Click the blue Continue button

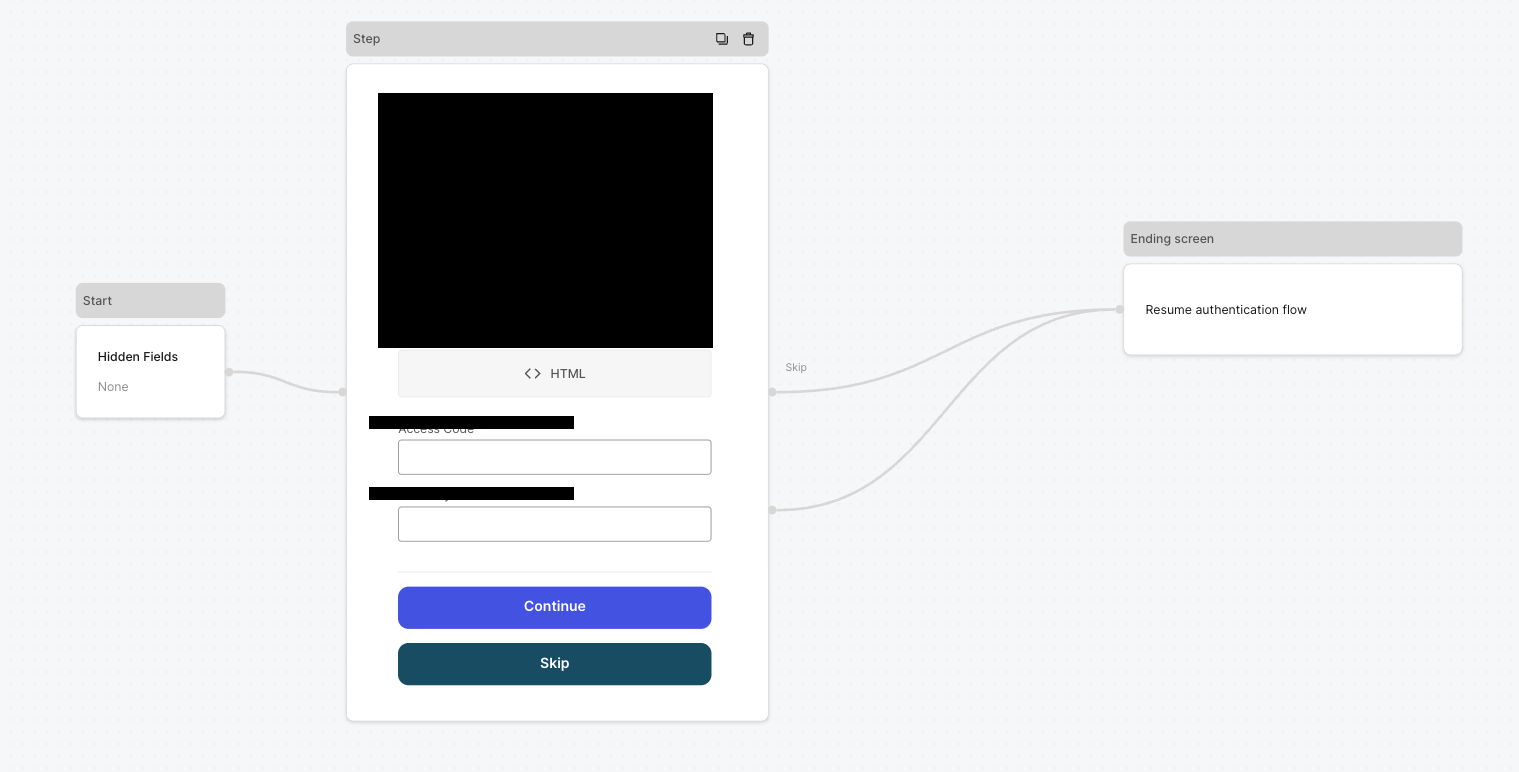click(555, 607)
